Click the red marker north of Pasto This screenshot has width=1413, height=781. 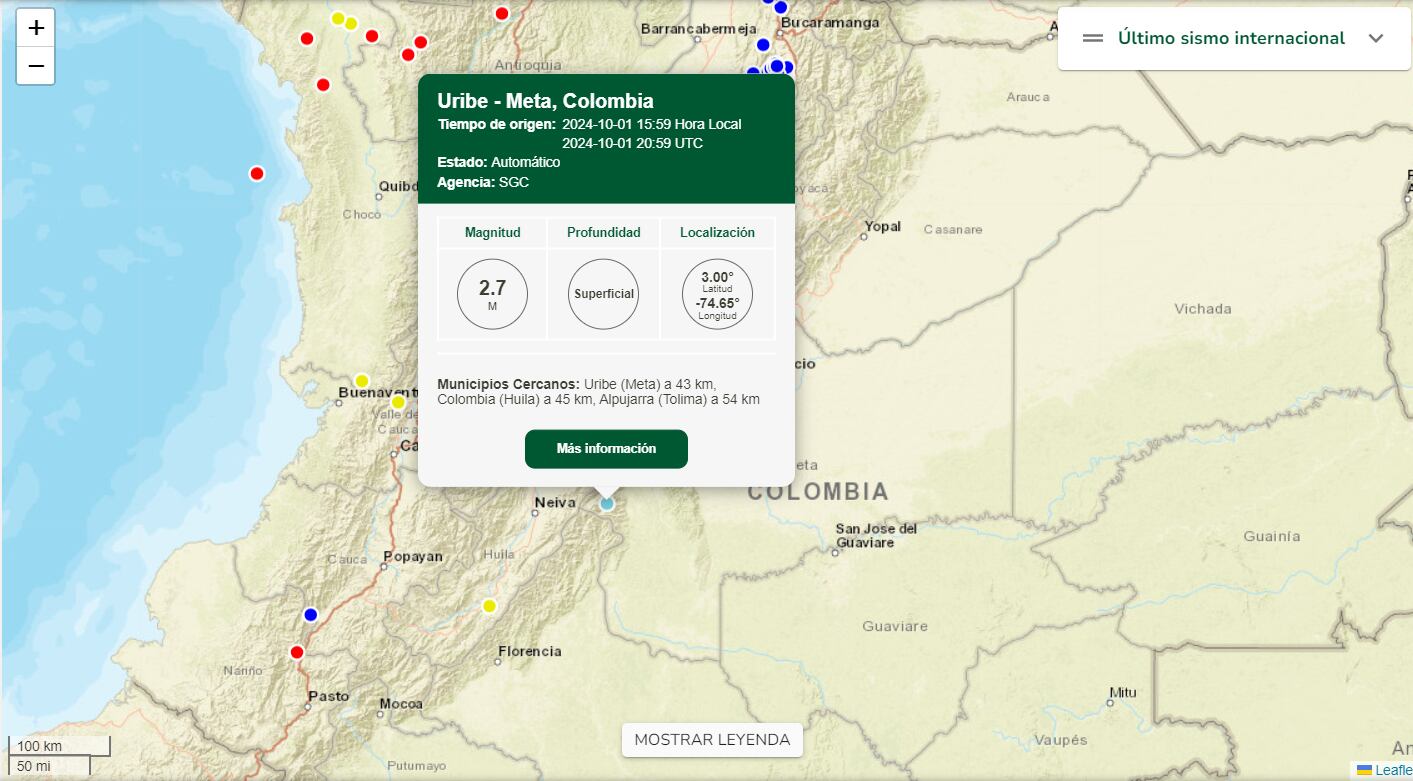click(297, 652)
